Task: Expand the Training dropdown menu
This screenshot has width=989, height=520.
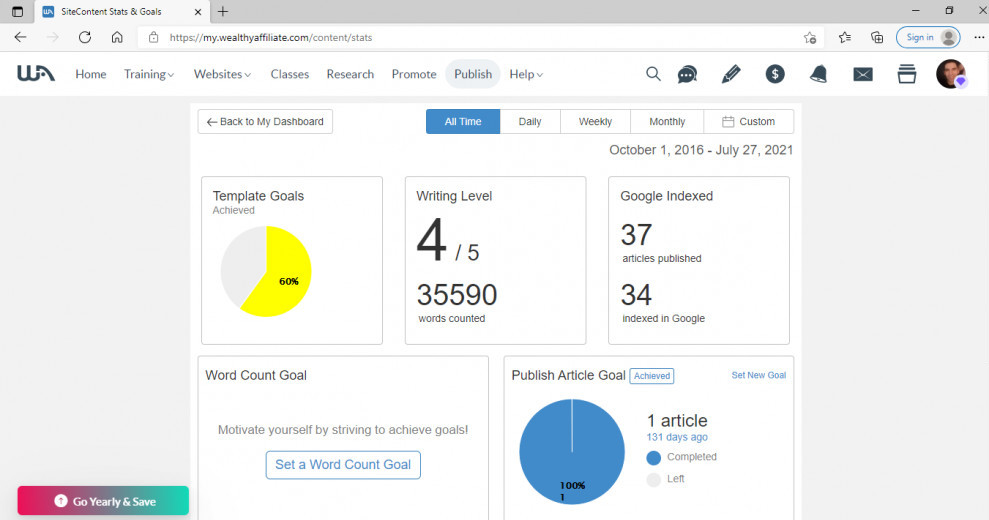Action: [149, 74]
